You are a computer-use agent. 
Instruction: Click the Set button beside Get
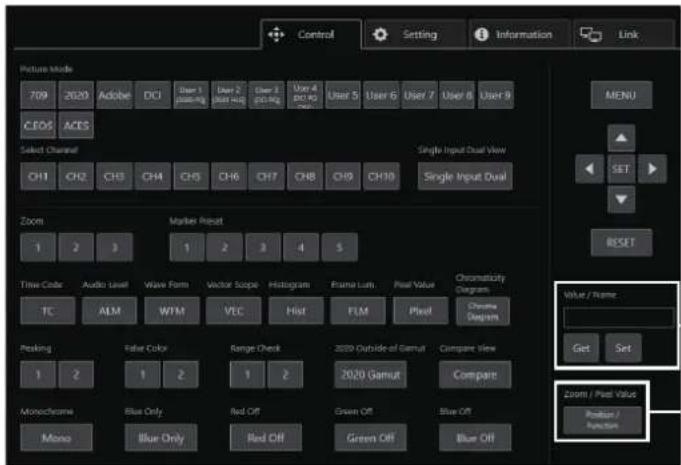(x=623, y=348)
